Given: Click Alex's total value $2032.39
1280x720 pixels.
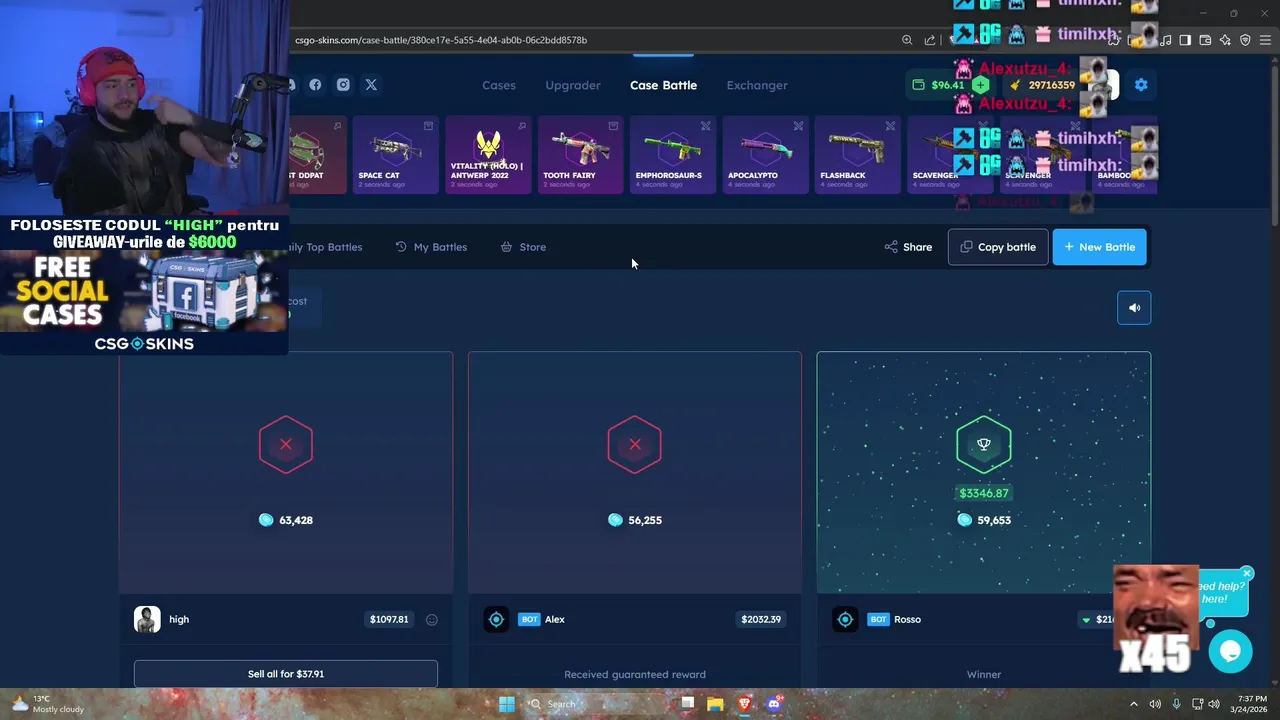Looking at the screenshot, I should tap(761, 619).
